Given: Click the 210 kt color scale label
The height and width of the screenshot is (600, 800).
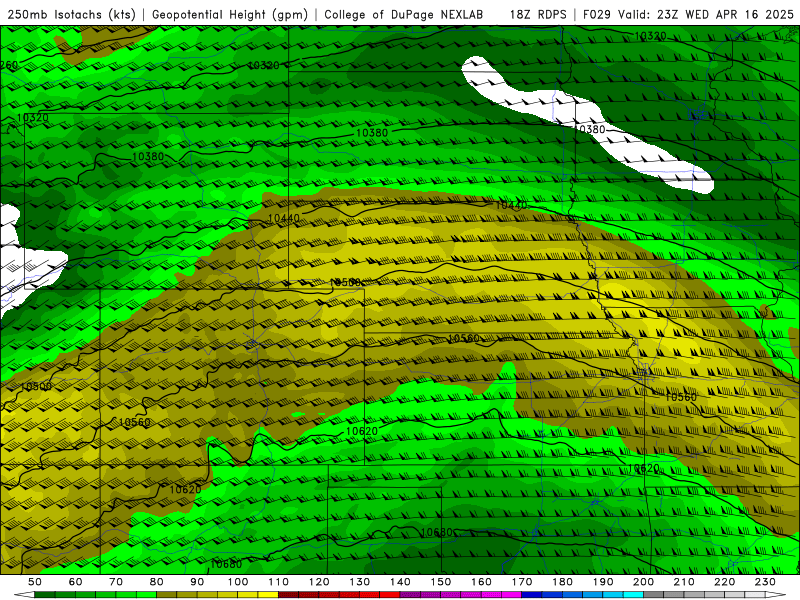Looking at the screenshot, I should point(684,582).
